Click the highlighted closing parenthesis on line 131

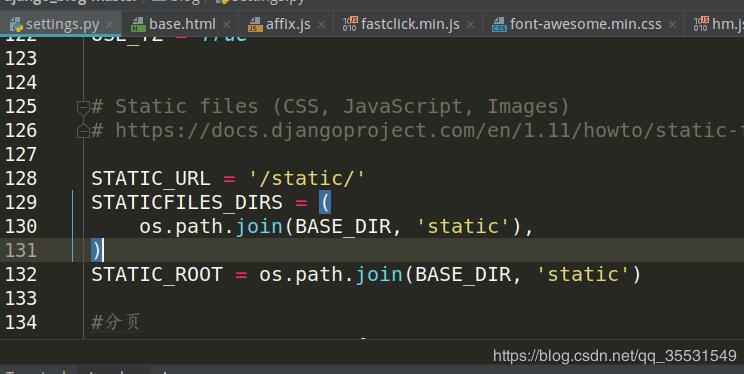97,251
